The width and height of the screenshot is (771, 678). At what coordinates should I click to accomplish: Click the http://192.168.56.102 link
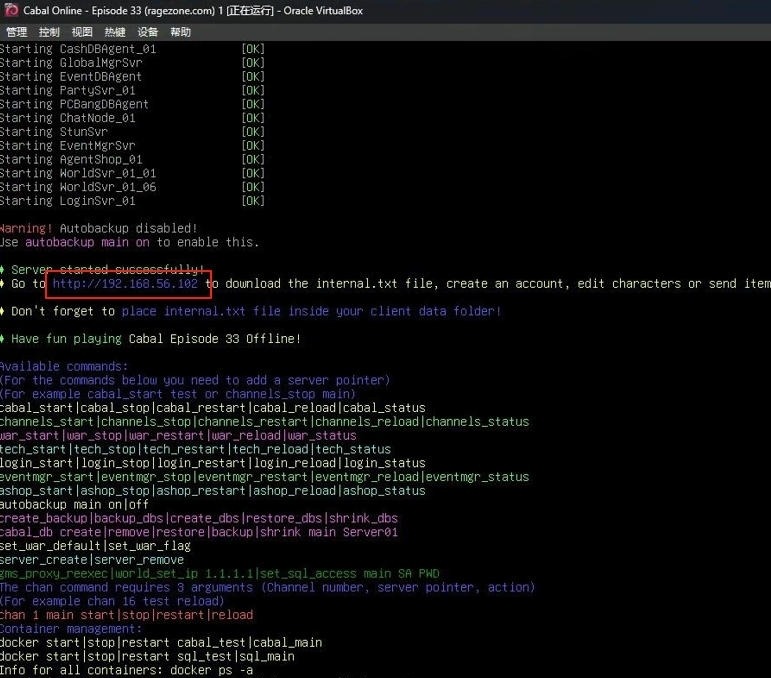tap(125, 284)
